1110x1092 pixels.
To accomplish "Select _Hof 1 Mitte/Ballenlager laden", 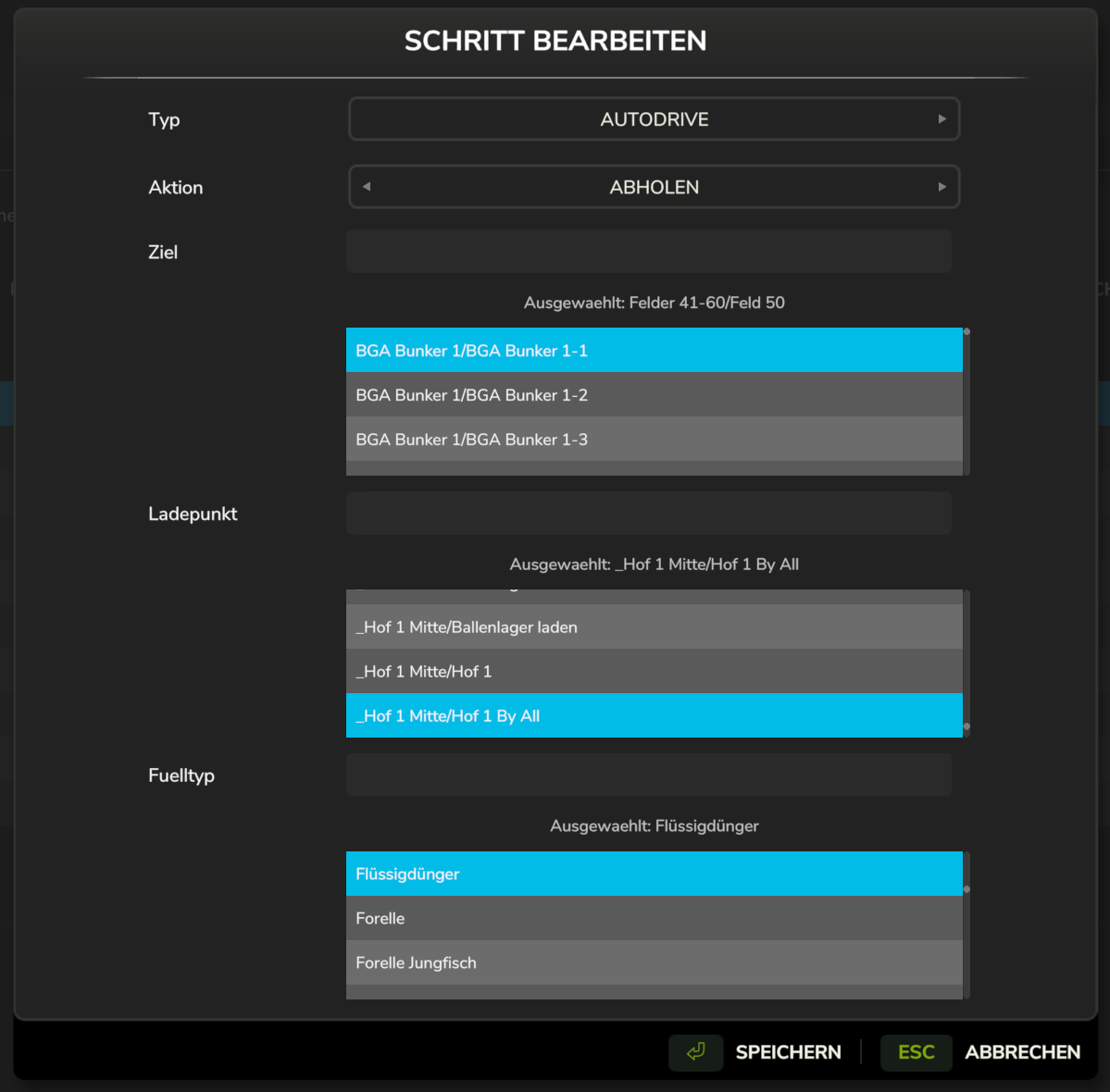I will click(655, 627).
